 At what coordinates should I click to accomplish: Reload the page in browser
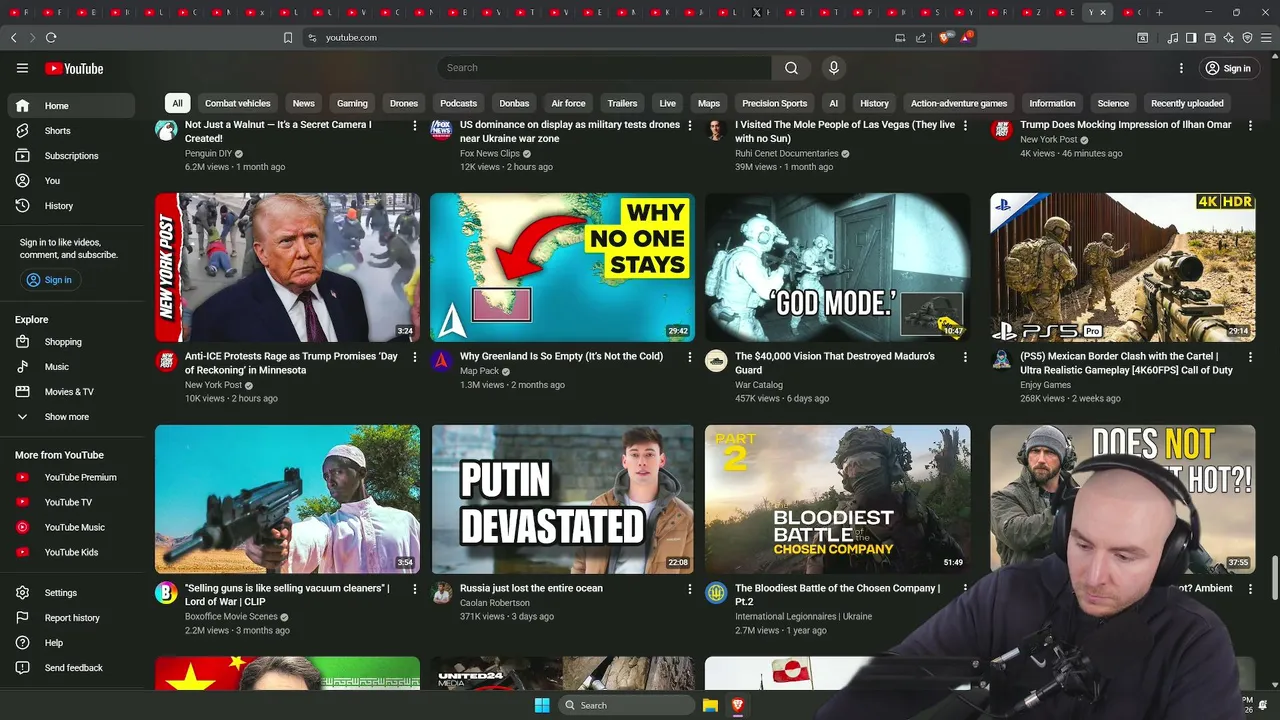tap(51, 37)
